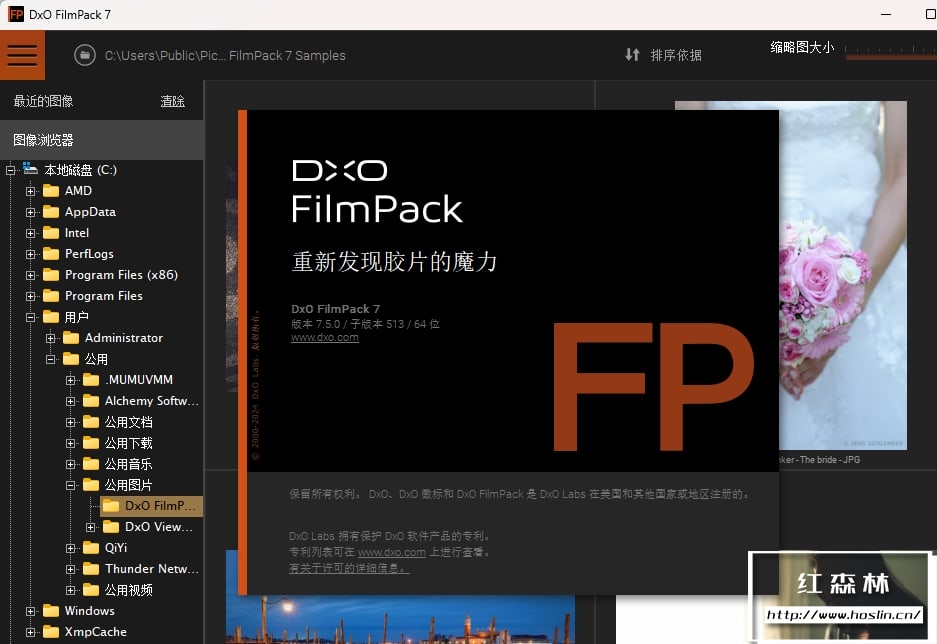Expand the Thunder Netw... folder node

point(71,569)
